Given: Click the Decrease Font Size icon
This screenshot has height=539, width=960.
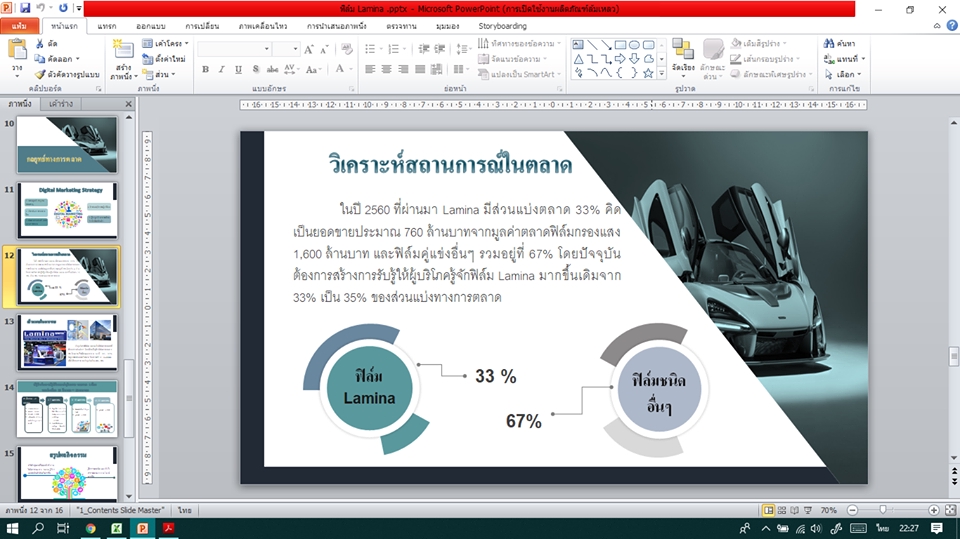Looking at the screenshot, I should [x=324, y=49].
